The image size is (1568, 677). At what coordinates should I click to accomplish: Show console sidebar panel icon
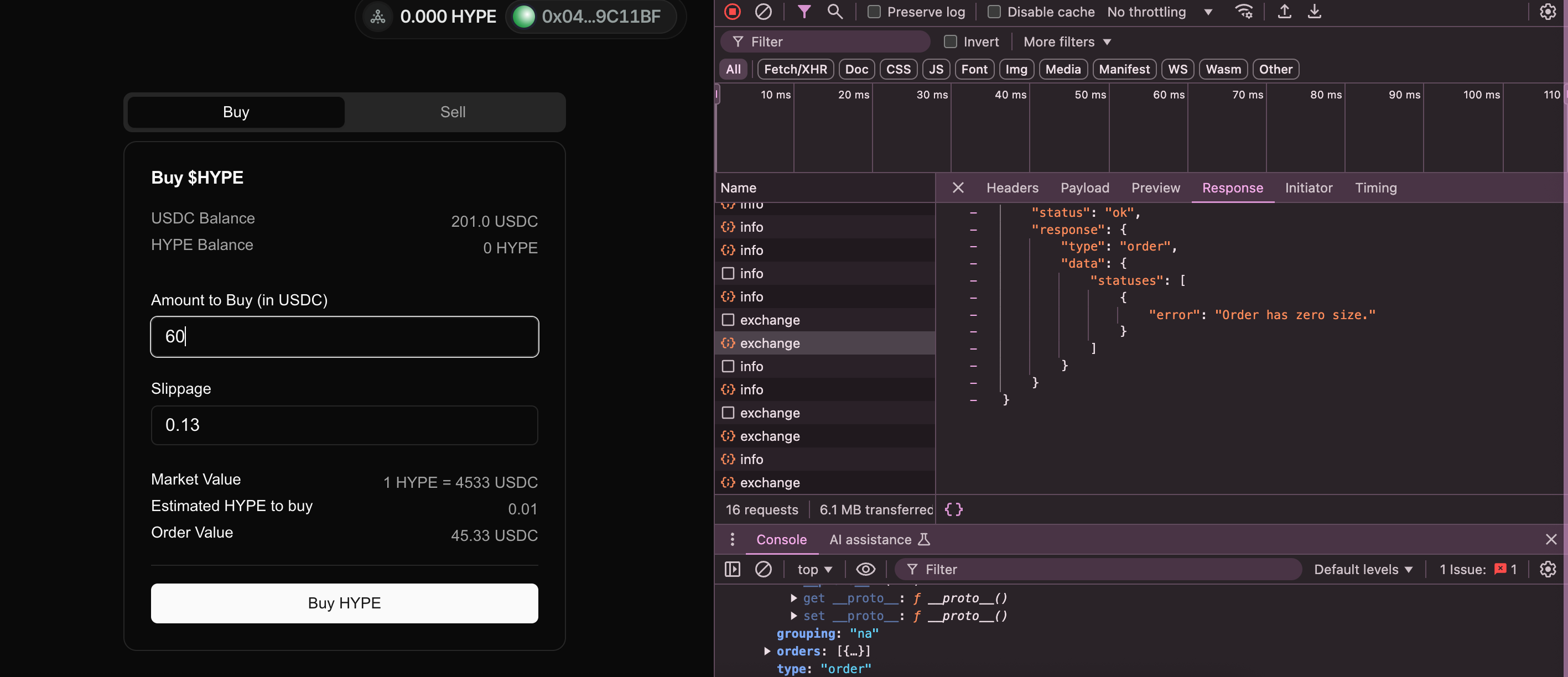click(x=732, y=569)
